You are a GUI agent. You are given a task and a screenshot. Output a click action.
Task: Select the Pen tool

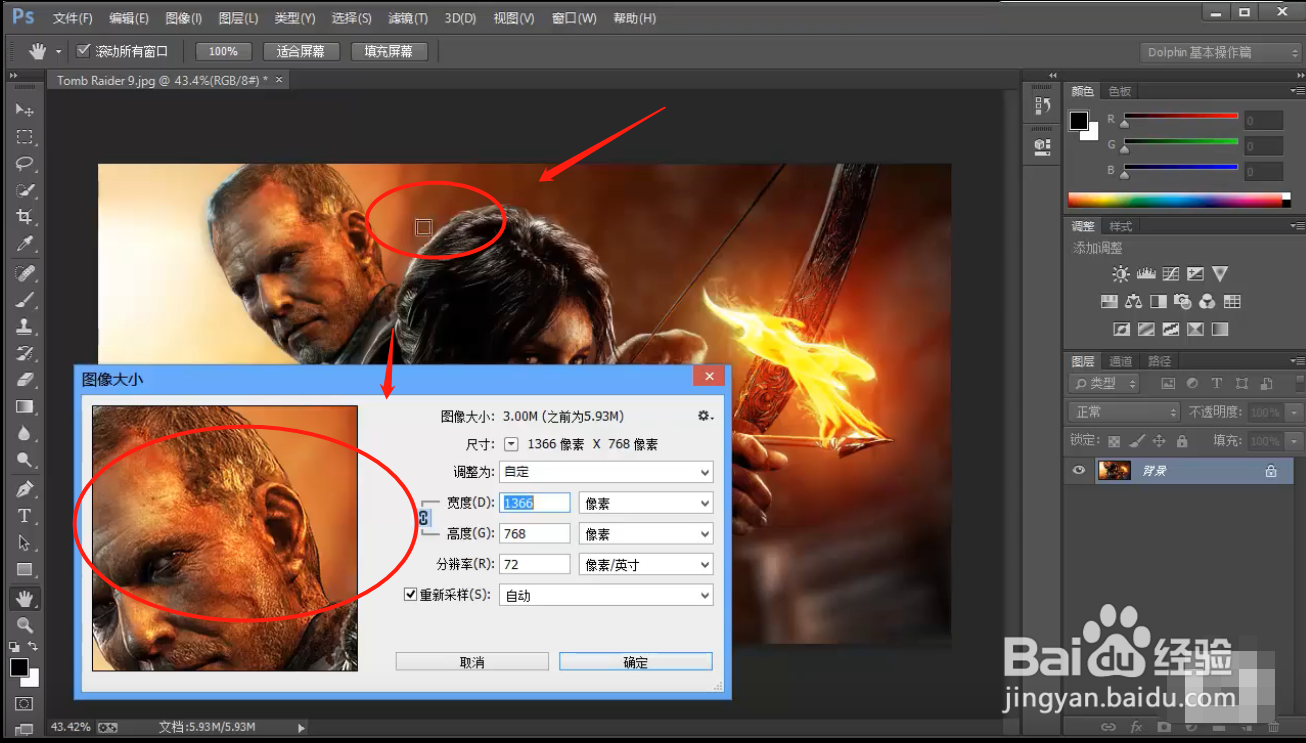pos(25,489)
